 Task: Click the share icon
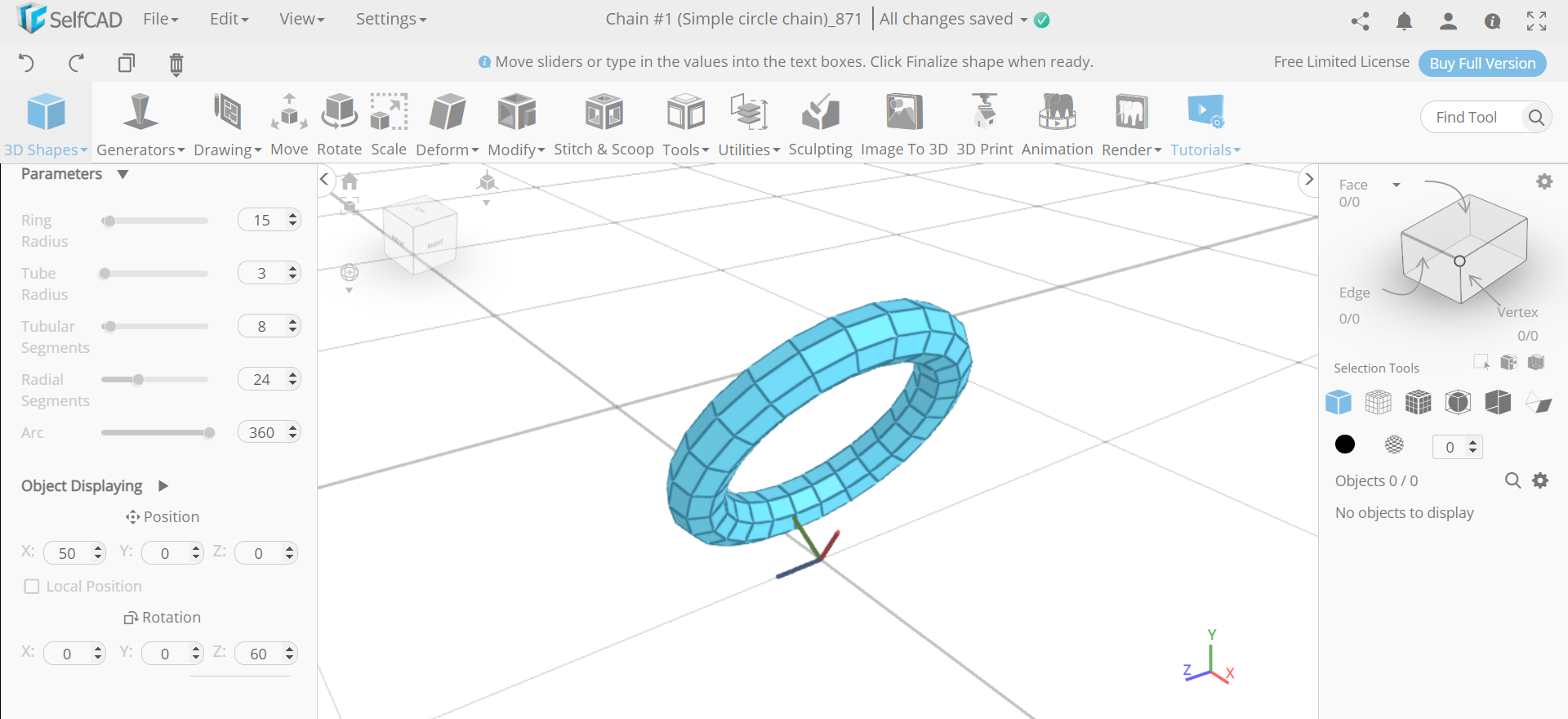click(1360, 21)
